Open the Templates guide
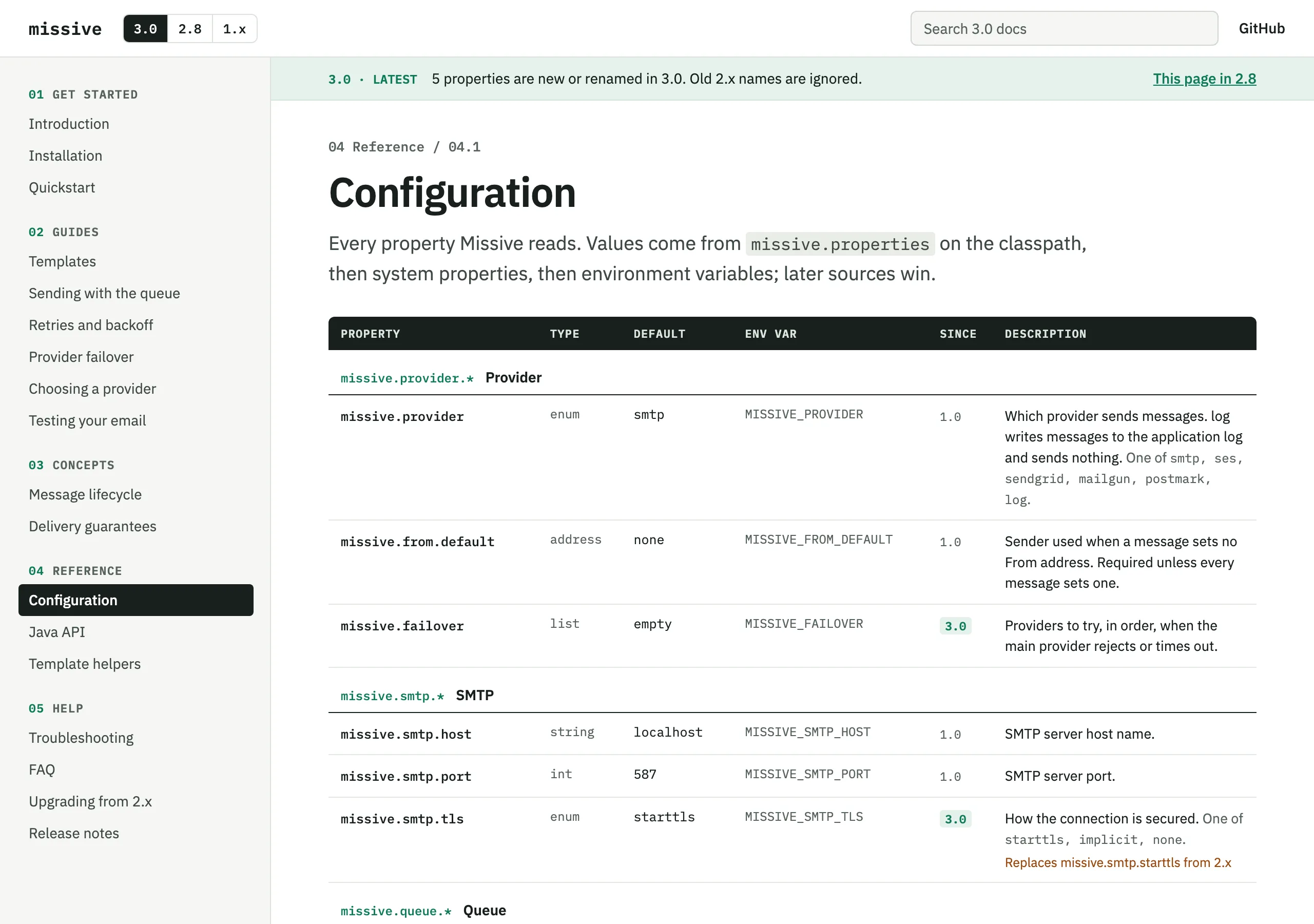Screen dimensions: 1314x924 pos(63,261)
